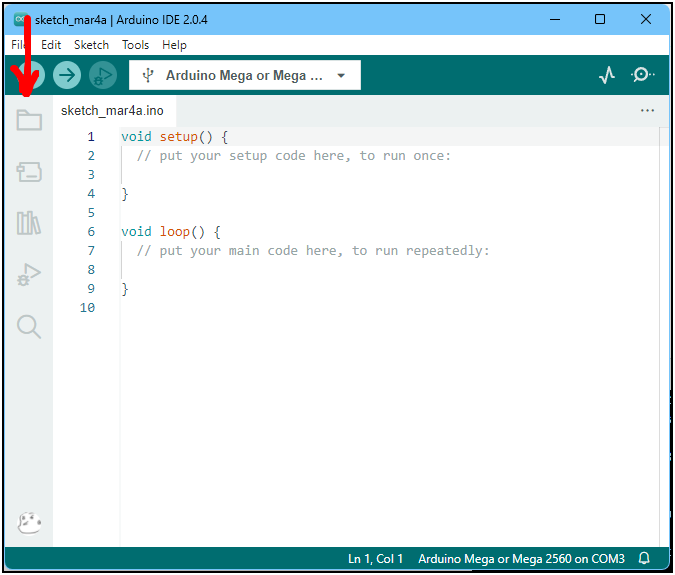Open the Sketchbook folder panel
The width and height of the screenshot is (675, 575).
[29, 120]
